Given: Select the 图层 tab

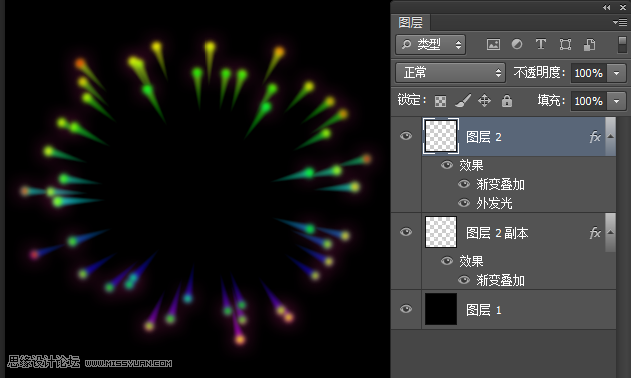Looking at the screenshot, I should pos(410,23).
